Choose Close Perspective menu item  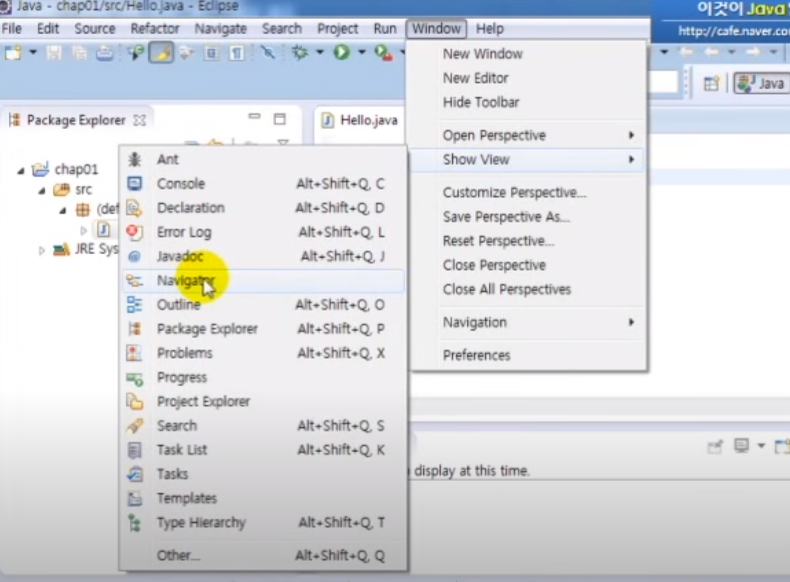click(x=527, y=265)
